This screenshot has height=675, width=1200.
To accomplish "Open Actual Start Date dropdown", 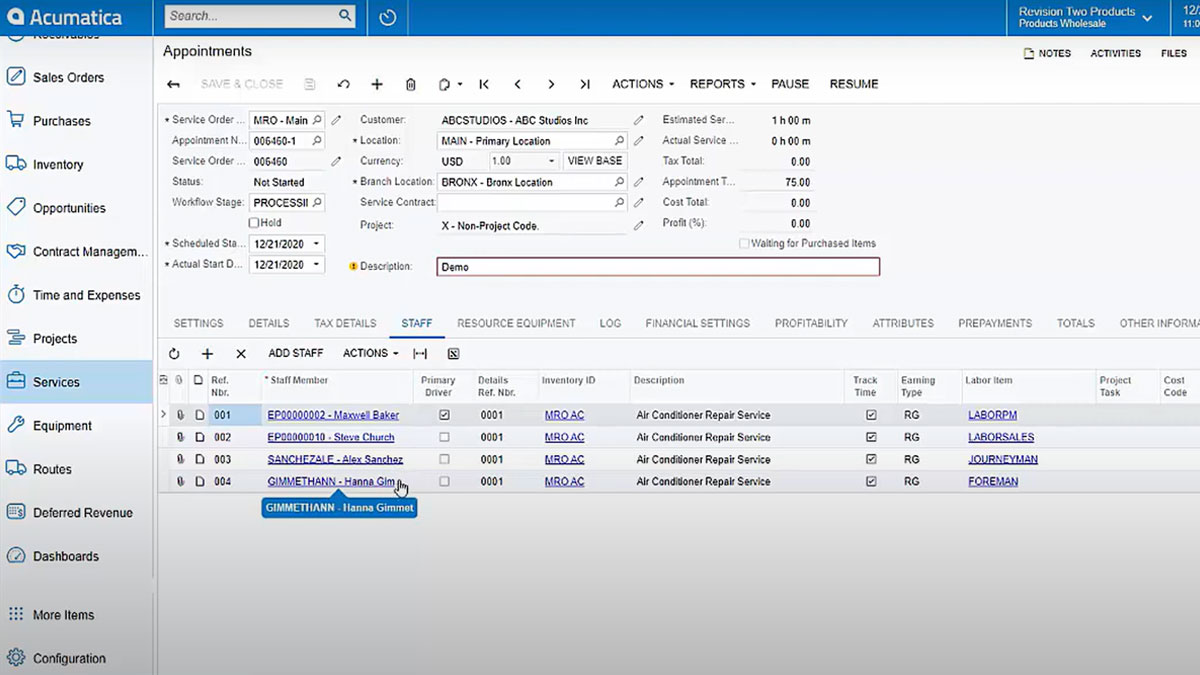I will [x=317, y=265].
